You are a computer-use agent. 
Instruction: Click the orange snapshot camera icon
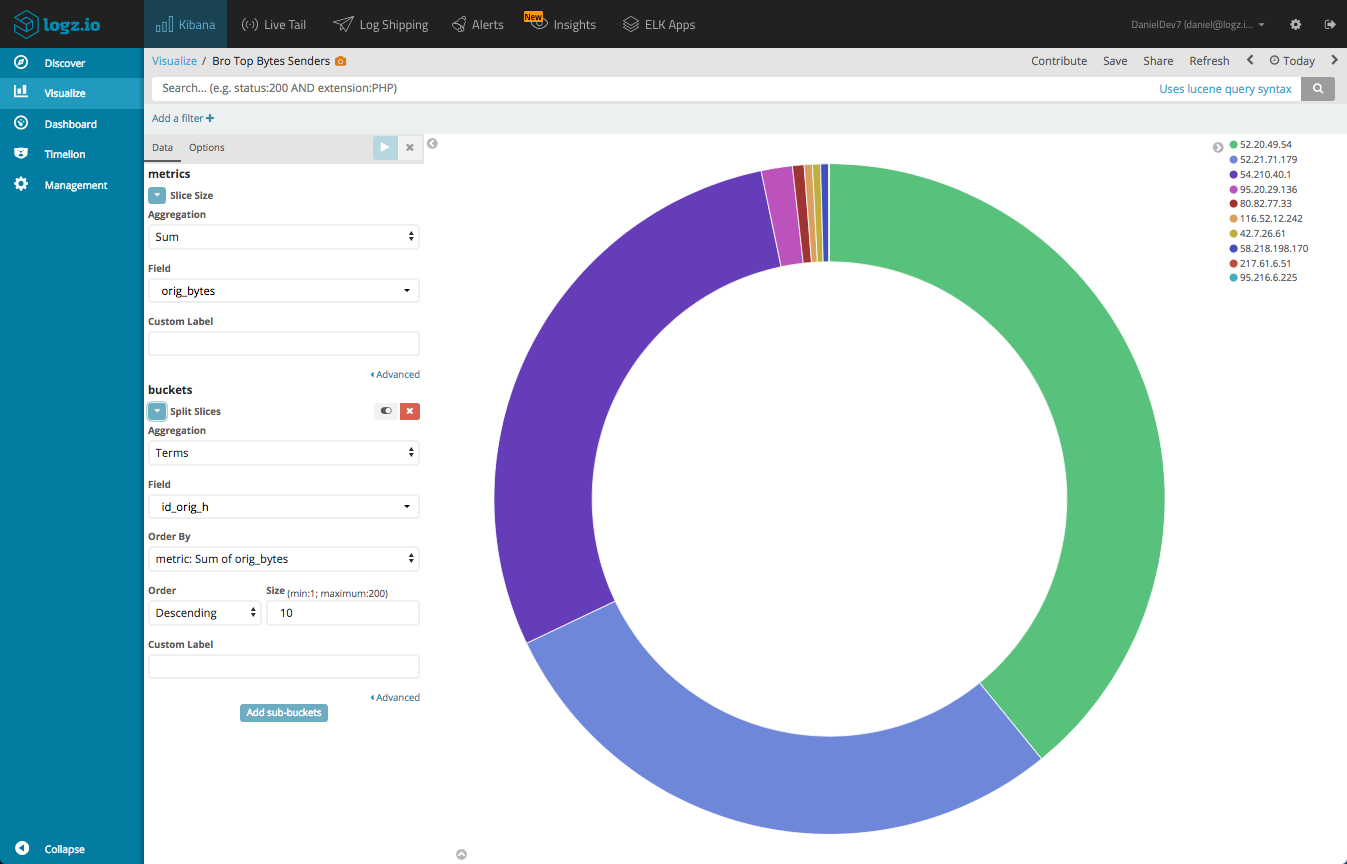(x=340, y=61)
